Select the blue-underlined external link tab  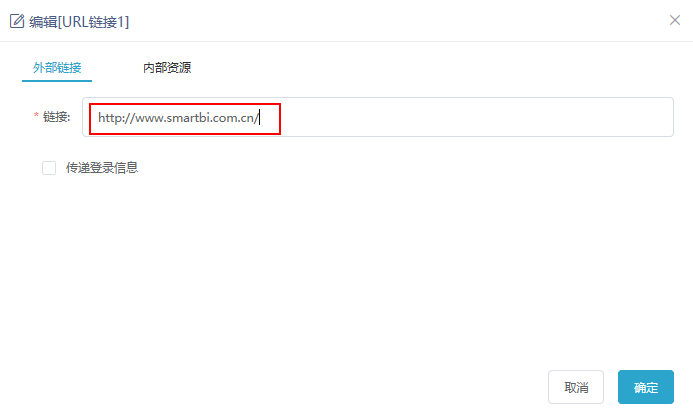57,68
